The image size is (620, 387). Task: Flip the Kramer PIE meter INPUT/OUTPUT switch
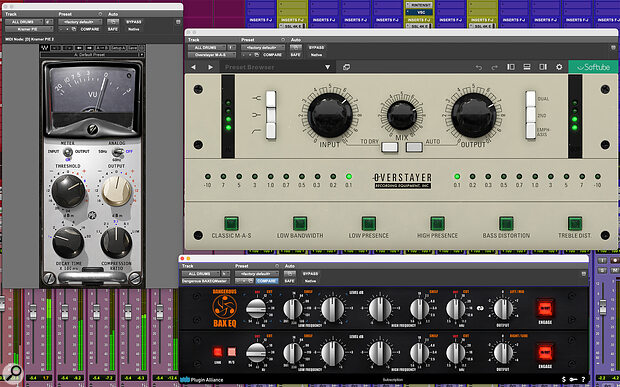pos(68,152)
